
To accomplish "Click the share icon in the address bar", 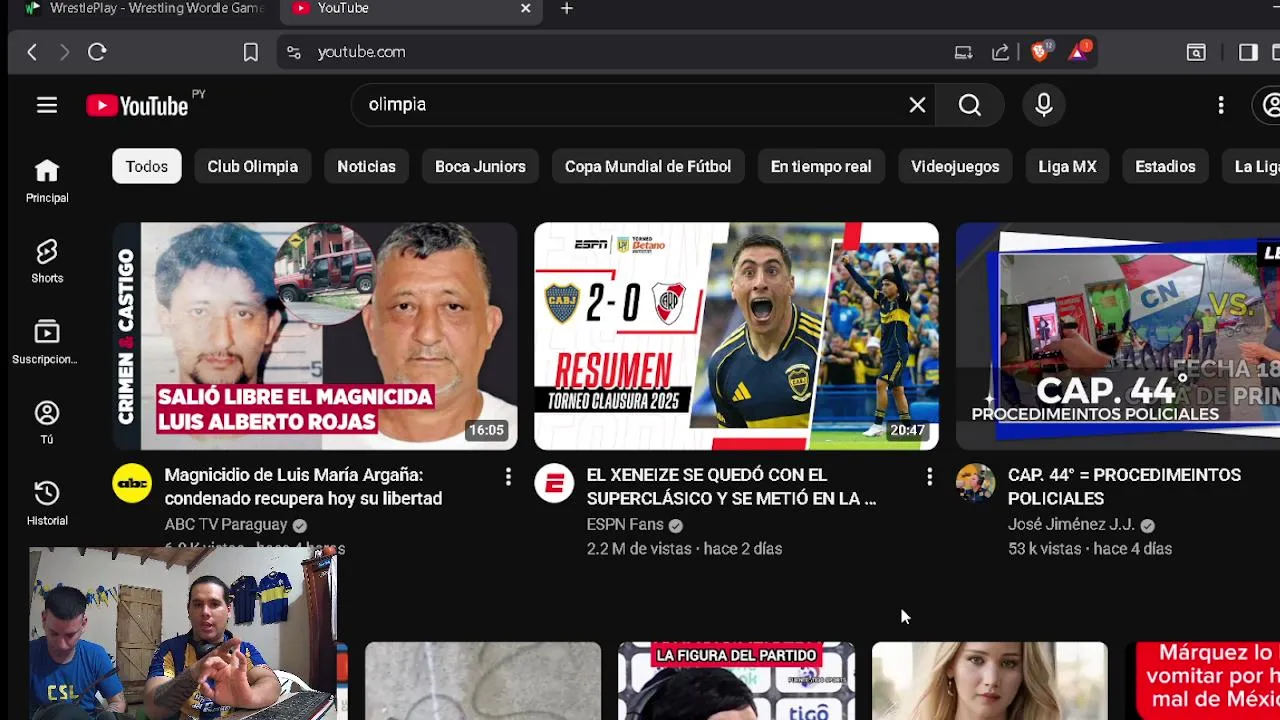I will (x=1000, y=52).
